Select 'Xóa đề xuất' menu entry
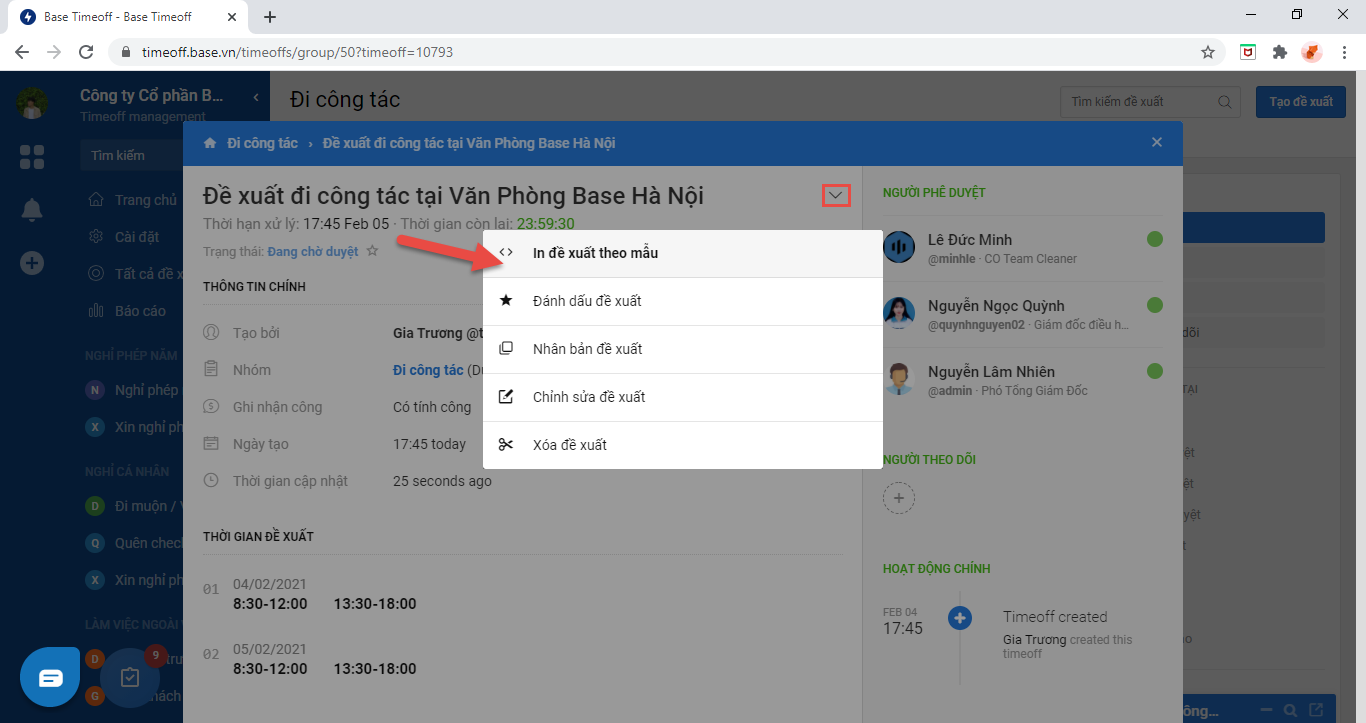The height and width of the screenshot is (723, 1366). (682, 445)
